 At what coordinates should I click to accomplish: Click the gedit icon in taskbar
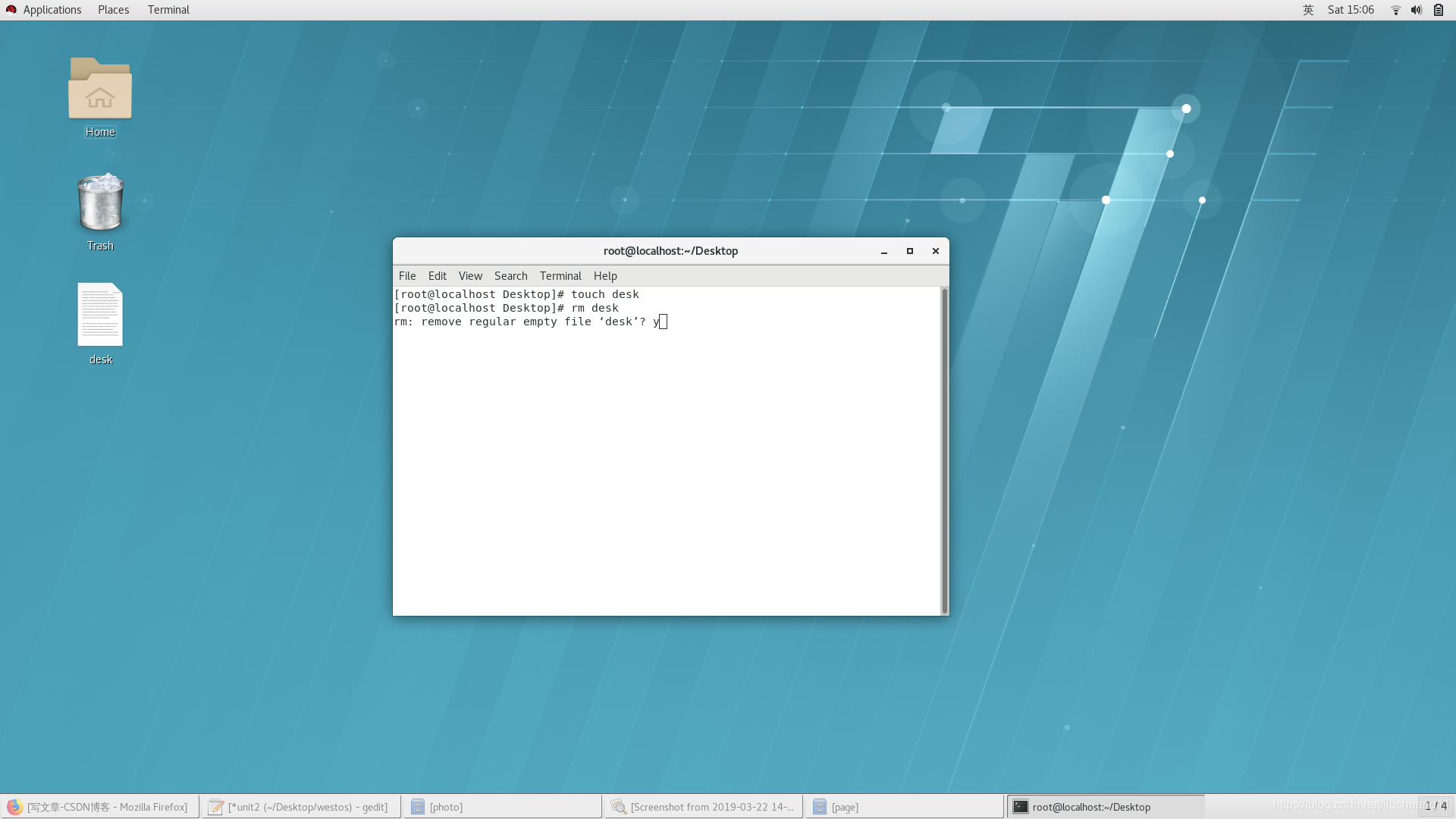click(216, 807)
